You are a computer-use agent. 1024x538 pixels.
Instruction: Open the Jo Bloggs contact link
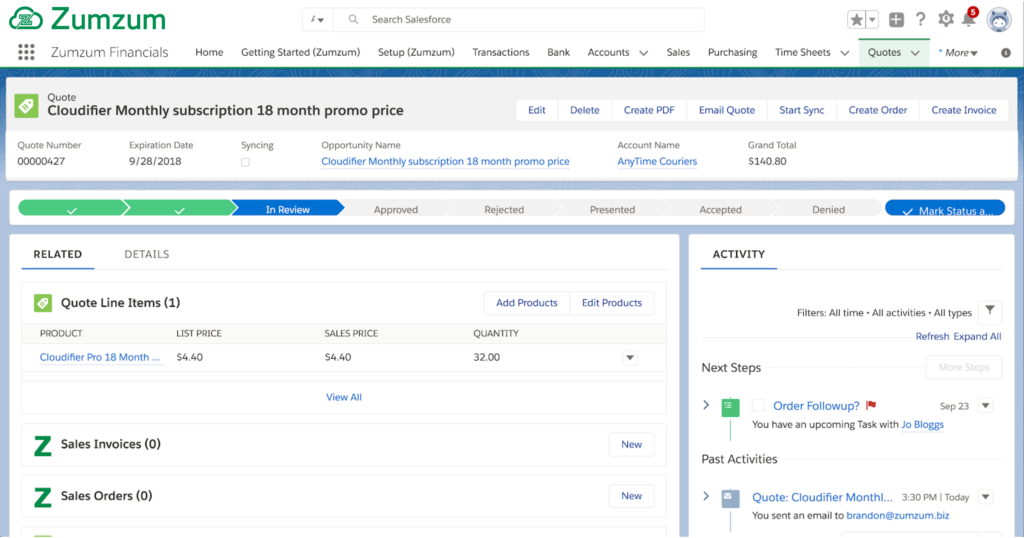pyautogui.click(x=922, y=424)
